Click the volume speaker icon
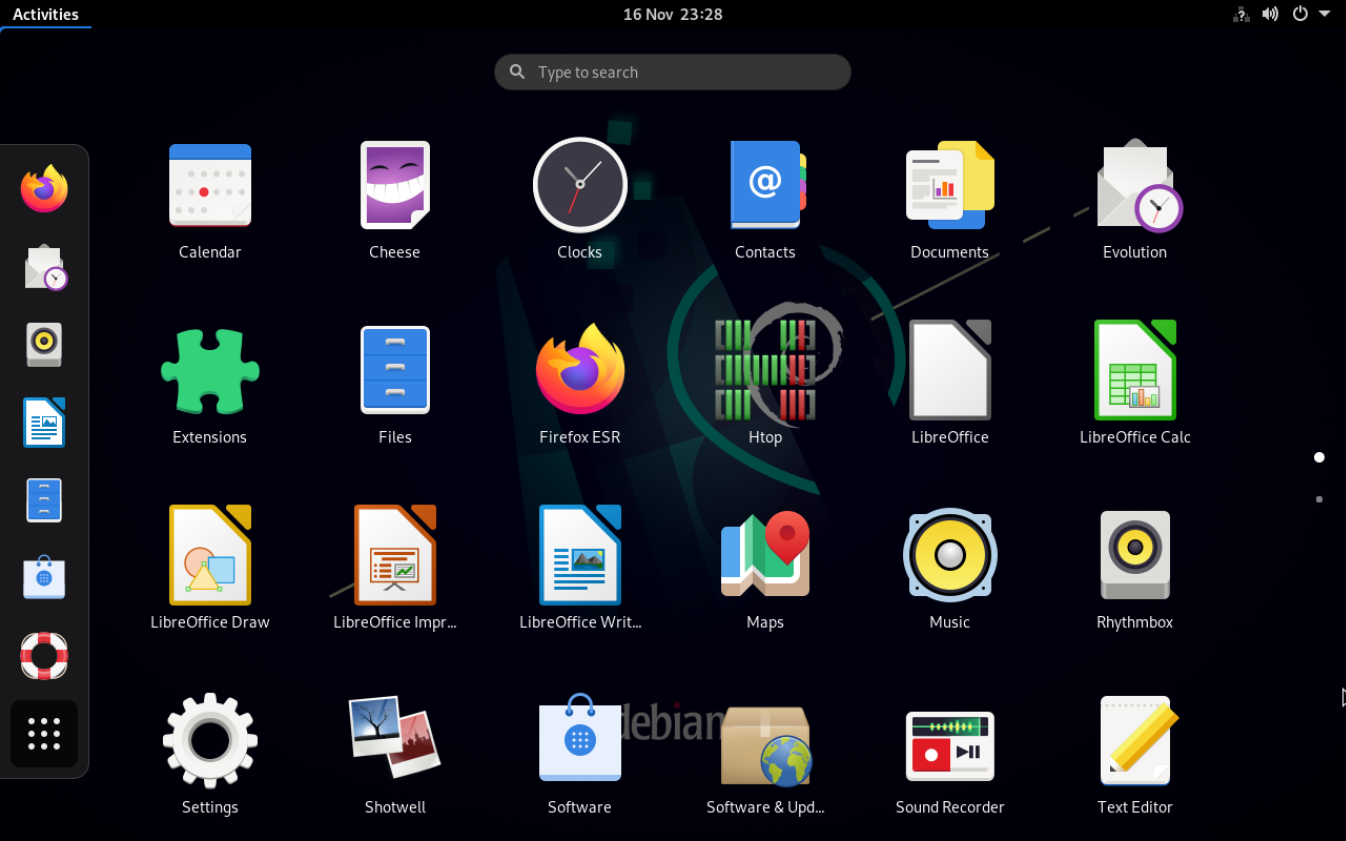 click(x=1271, y=14)
